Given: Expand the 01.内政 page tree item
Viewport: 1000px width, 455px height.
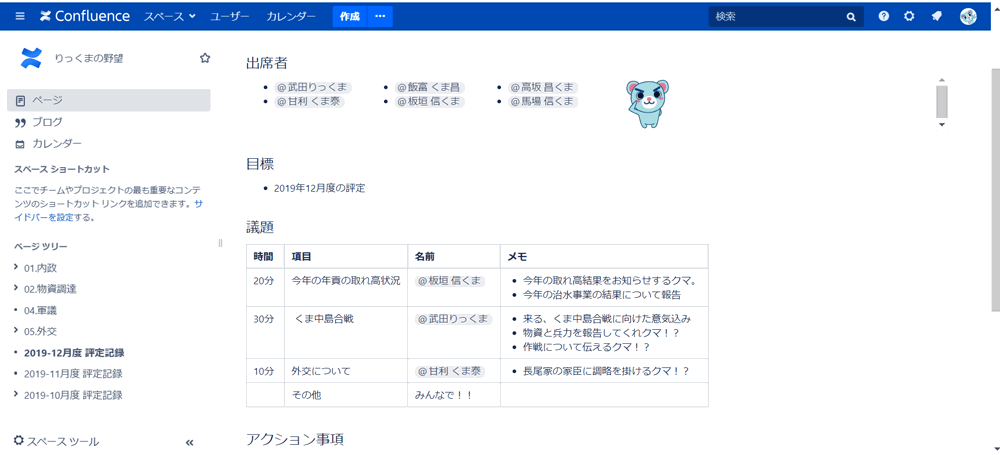Looking at the screenshot, I should [16, 268].
